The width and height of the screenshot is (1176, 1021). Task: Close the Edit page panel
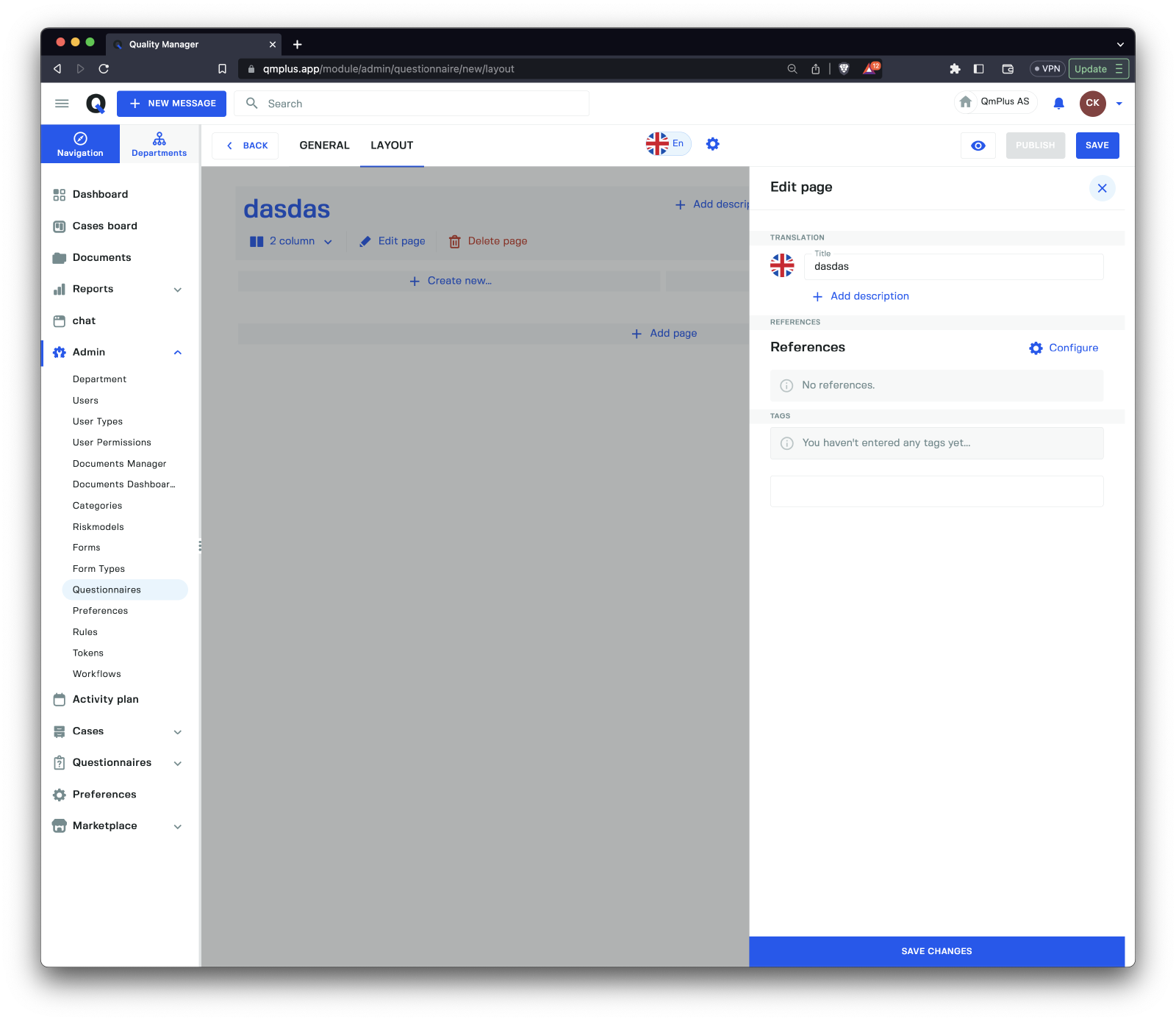1102,188
